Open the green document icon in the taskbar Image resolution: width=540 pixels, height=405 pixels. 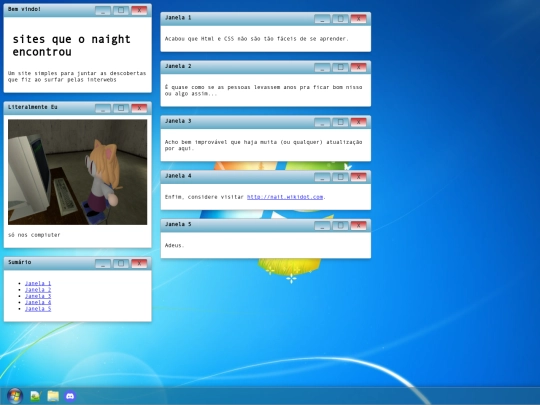(36, 396)
